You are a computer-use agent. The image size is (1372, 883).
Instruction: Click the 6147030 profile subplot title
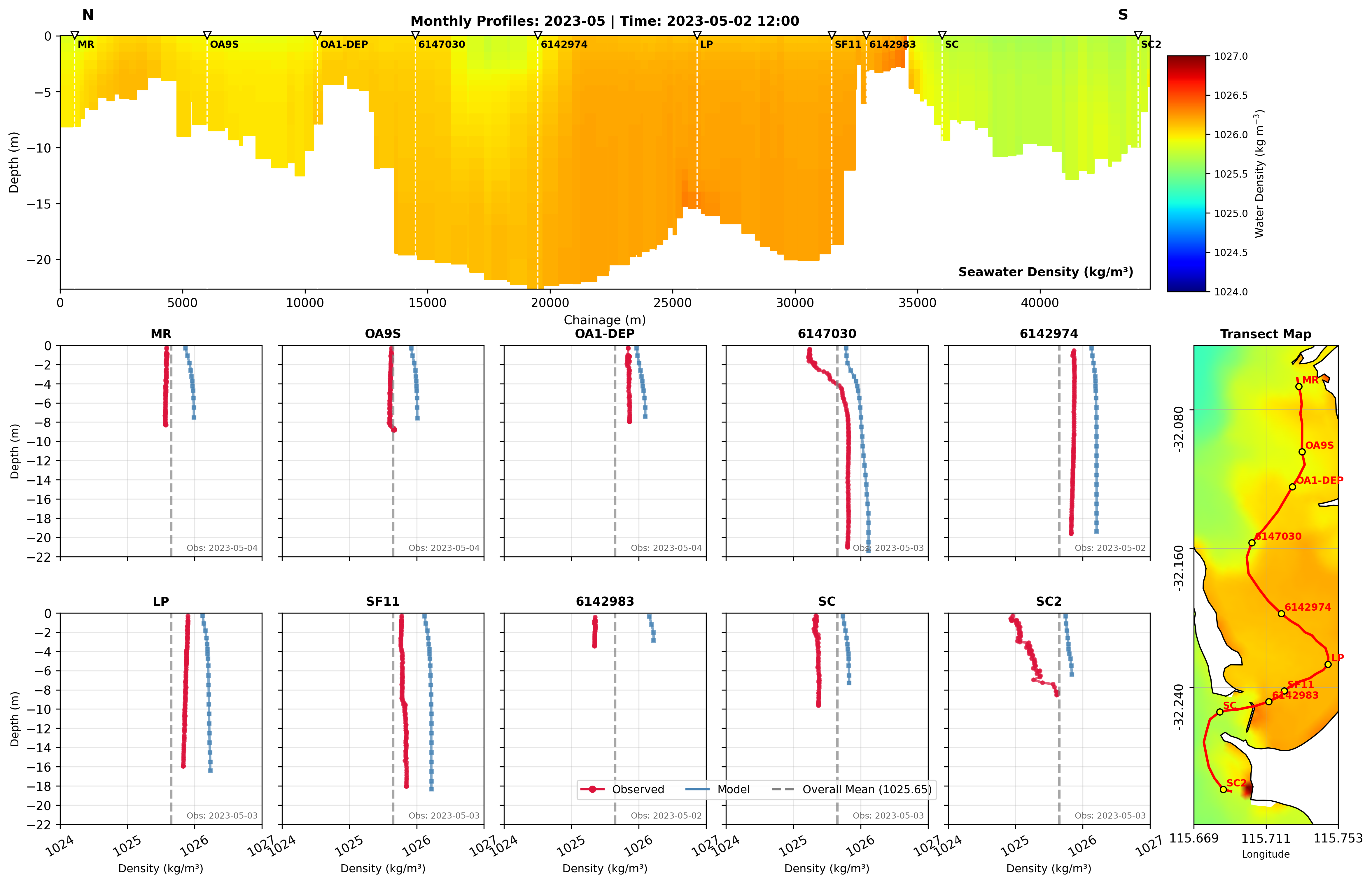point(827,334)
